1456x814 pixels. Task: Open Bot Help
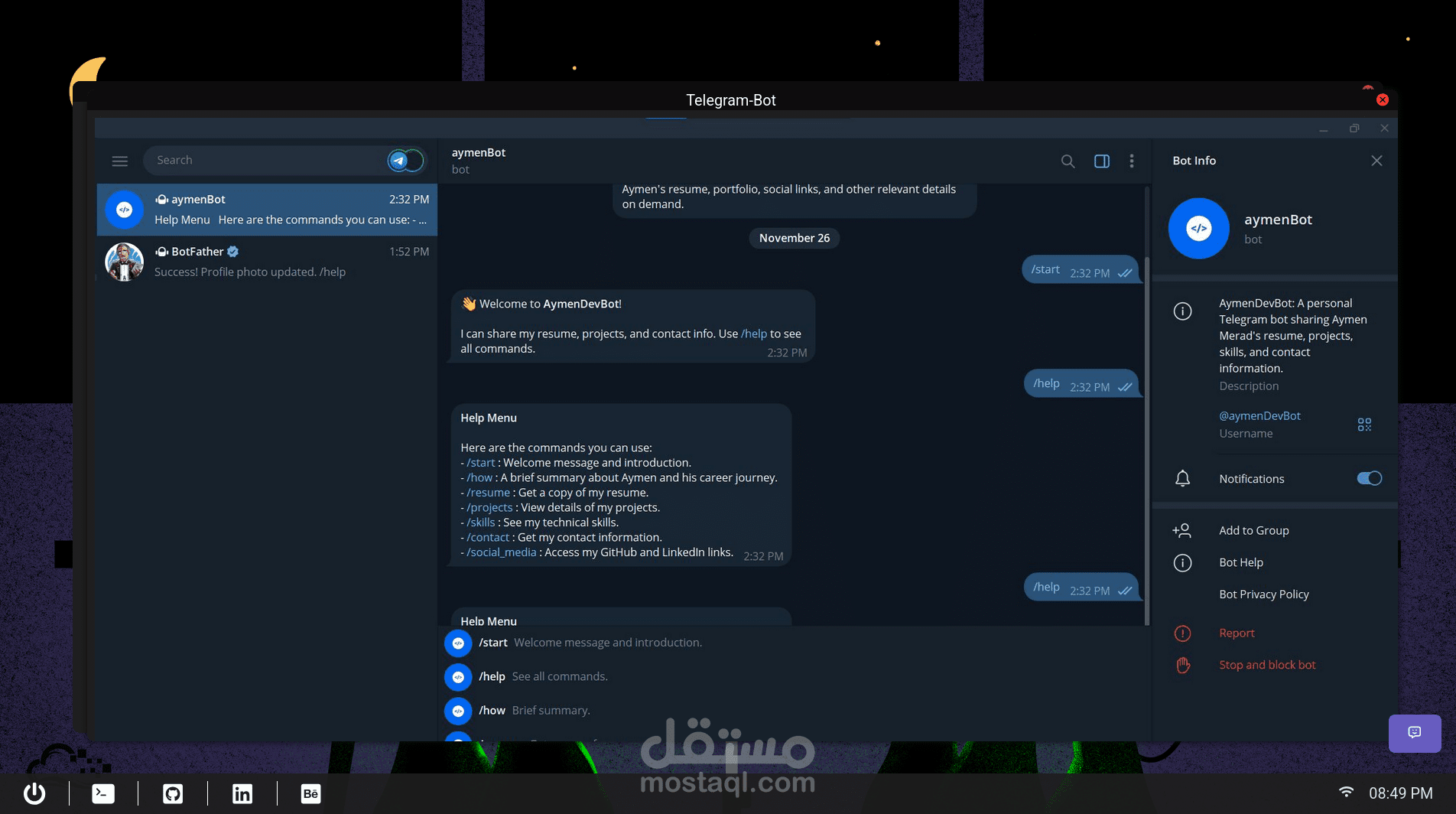[1241, 563]
